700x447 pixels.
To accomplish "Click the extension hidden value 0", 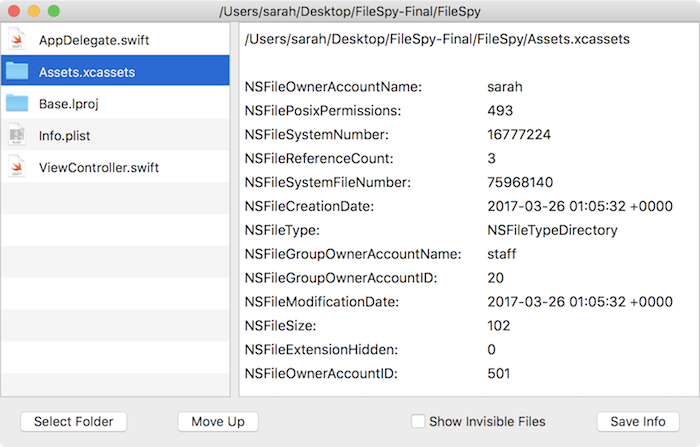I will [x=492, y=350].
